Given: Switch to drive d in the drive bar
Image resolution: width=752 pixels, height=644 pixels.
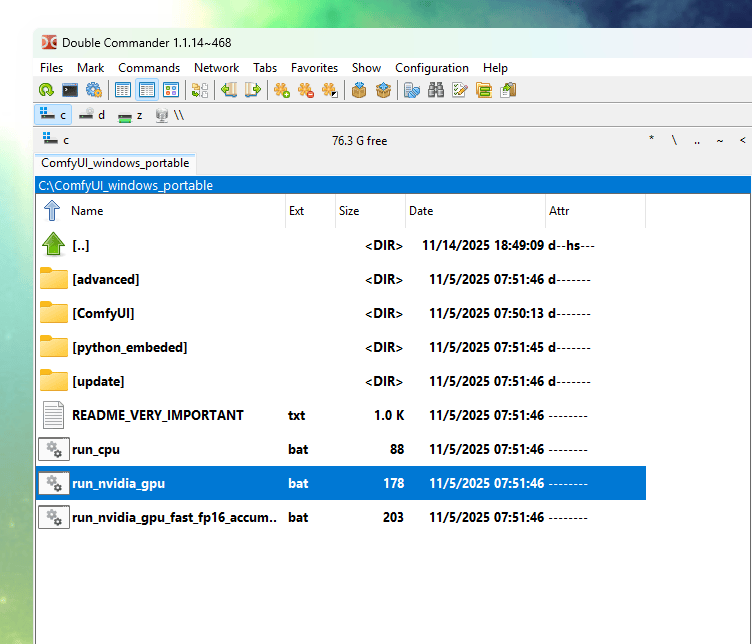Looking at the screenshot, I should [x=92, y=115].
